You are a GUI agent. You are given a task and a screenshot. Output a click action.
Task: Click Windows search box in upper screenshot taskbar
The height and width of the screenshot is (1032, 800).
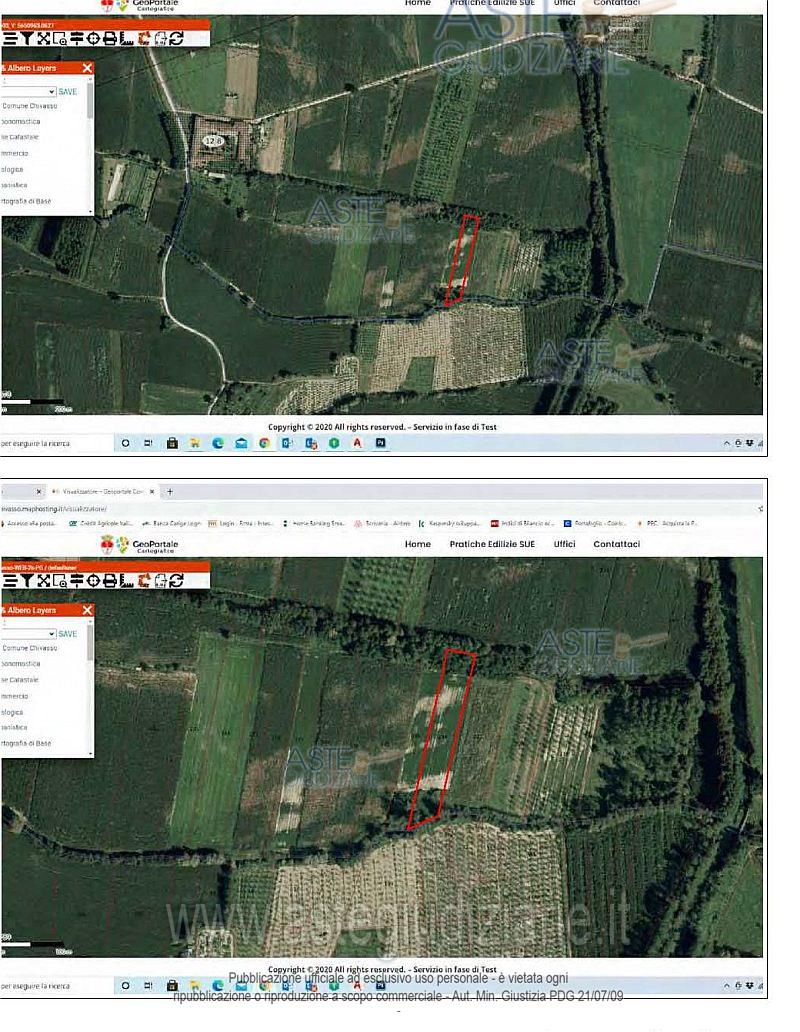pyautogui.click(x=57, y=444)
